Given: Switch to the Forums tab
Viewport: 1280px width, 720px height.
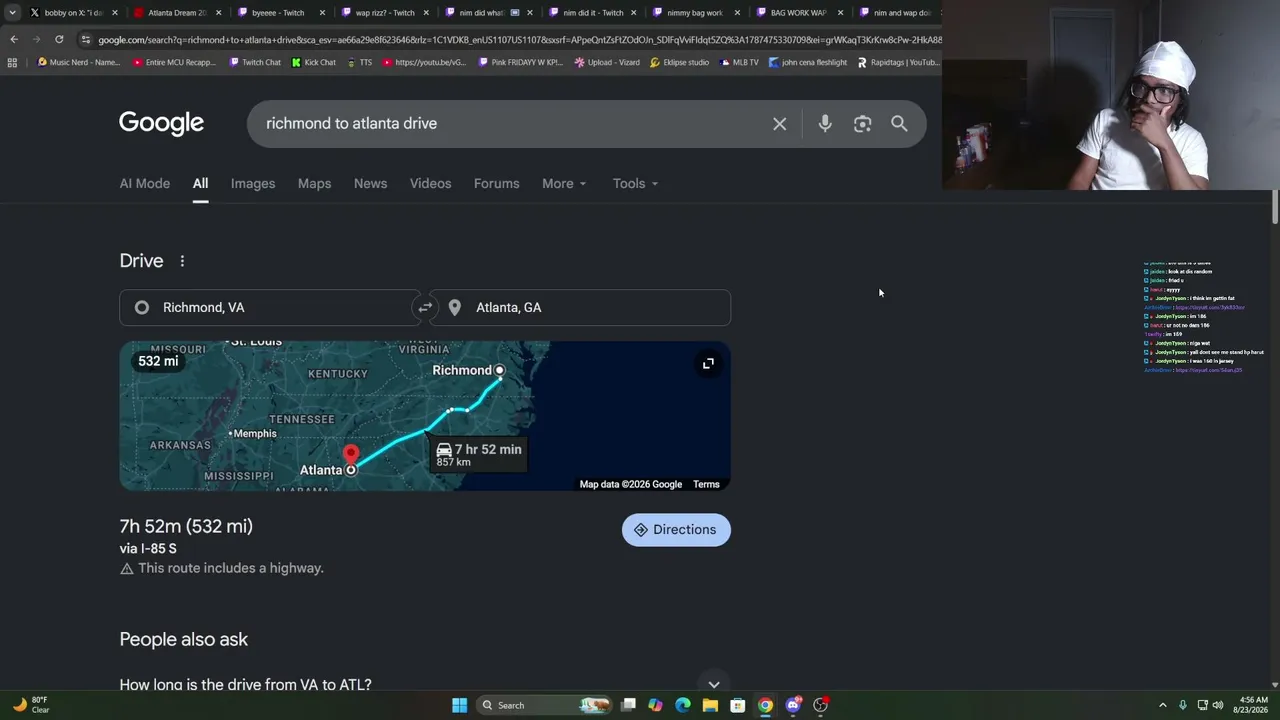Looking at the screenshot, I should (x=496, y=184).
